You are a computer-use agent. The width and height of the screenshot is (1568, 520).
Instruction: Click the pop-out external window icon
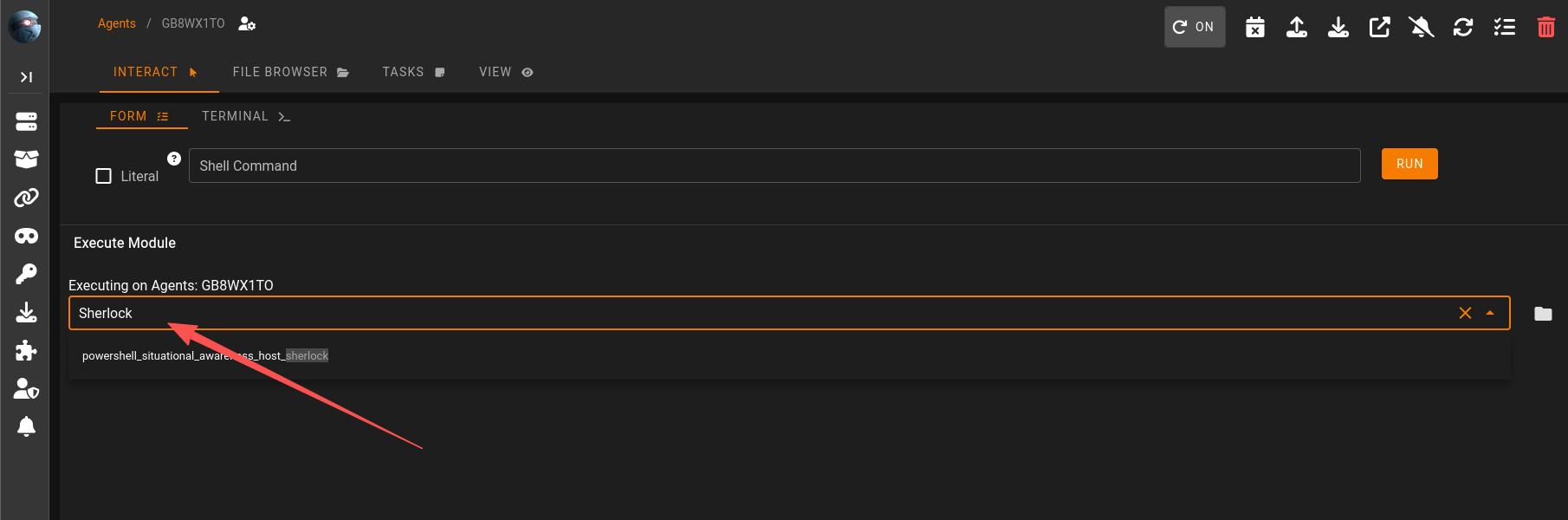coord(1379,27)
